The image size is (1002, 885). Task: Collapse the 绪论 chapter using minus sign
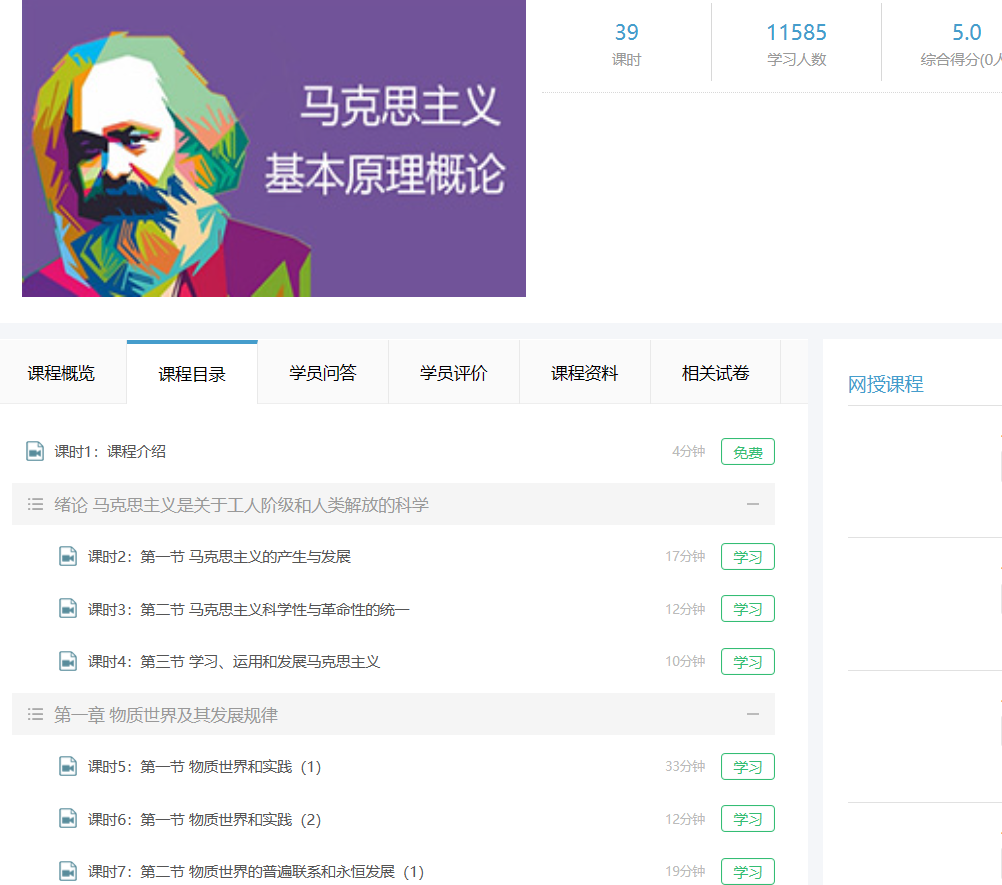pyautogui.click(x=753, y=504)
